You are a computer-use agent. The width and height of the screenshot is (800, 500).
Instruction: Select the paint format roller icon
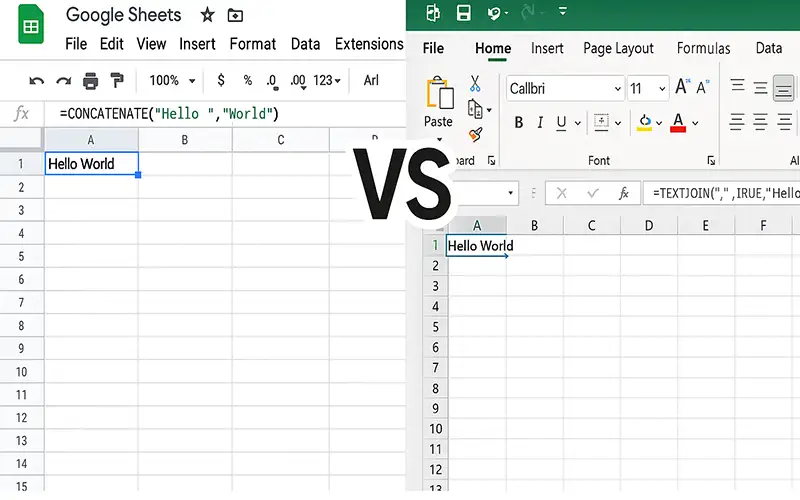(x=117, y=81)
